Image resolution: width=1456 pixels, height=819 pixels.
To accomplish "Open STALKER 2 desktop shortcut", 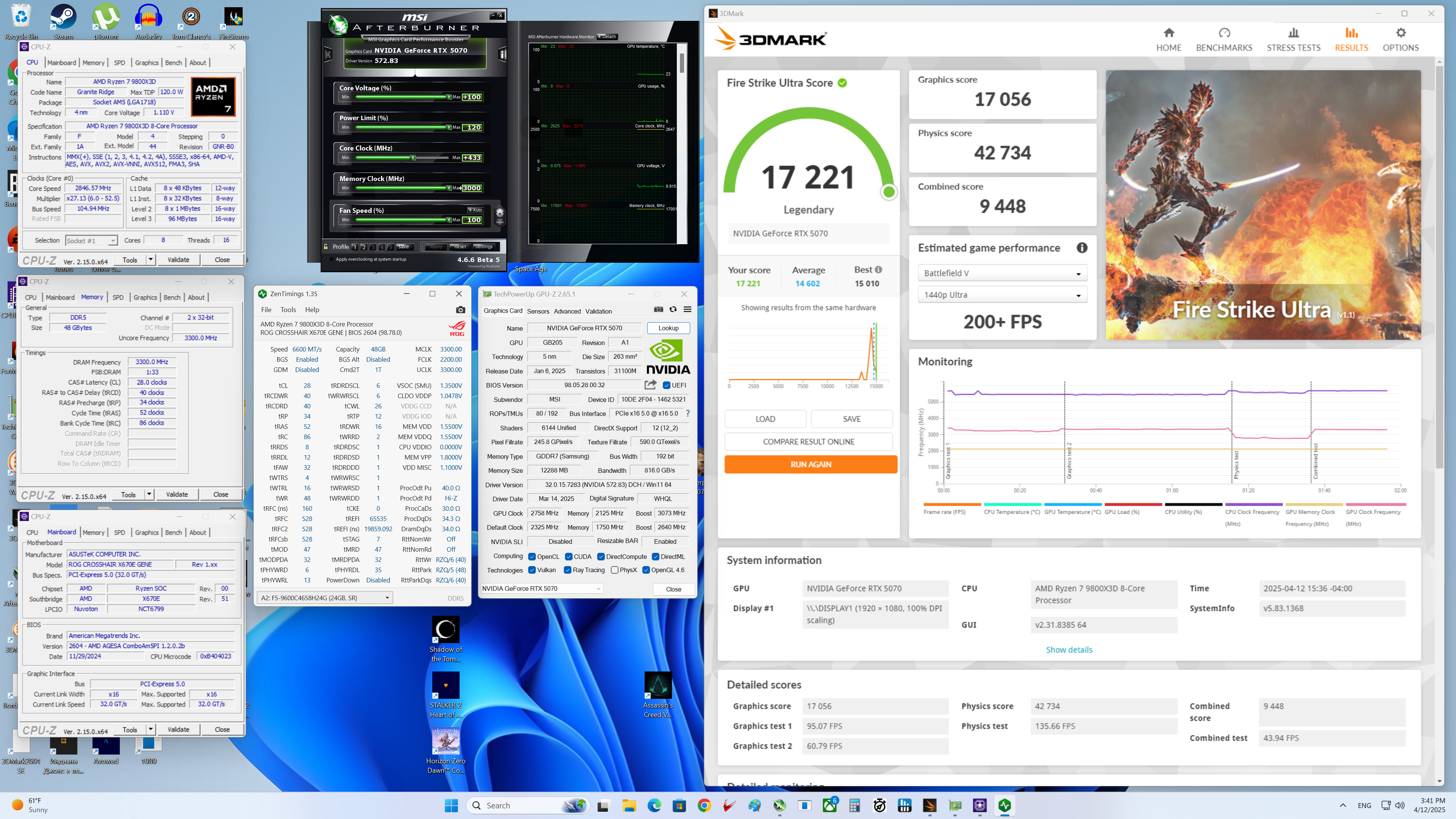I will click(x=446, y=695).
